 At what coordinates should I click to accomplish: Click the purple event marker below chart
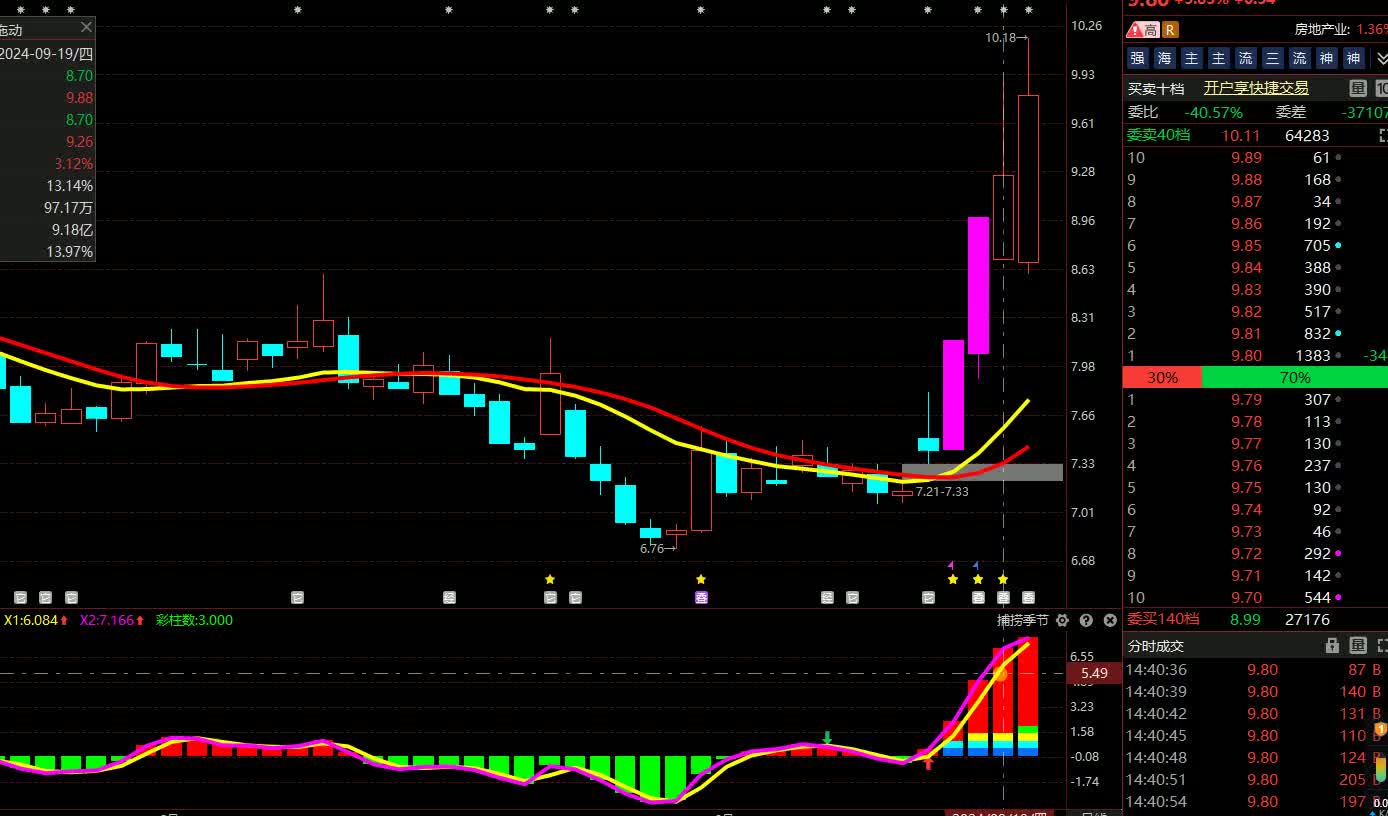[701, 598]
